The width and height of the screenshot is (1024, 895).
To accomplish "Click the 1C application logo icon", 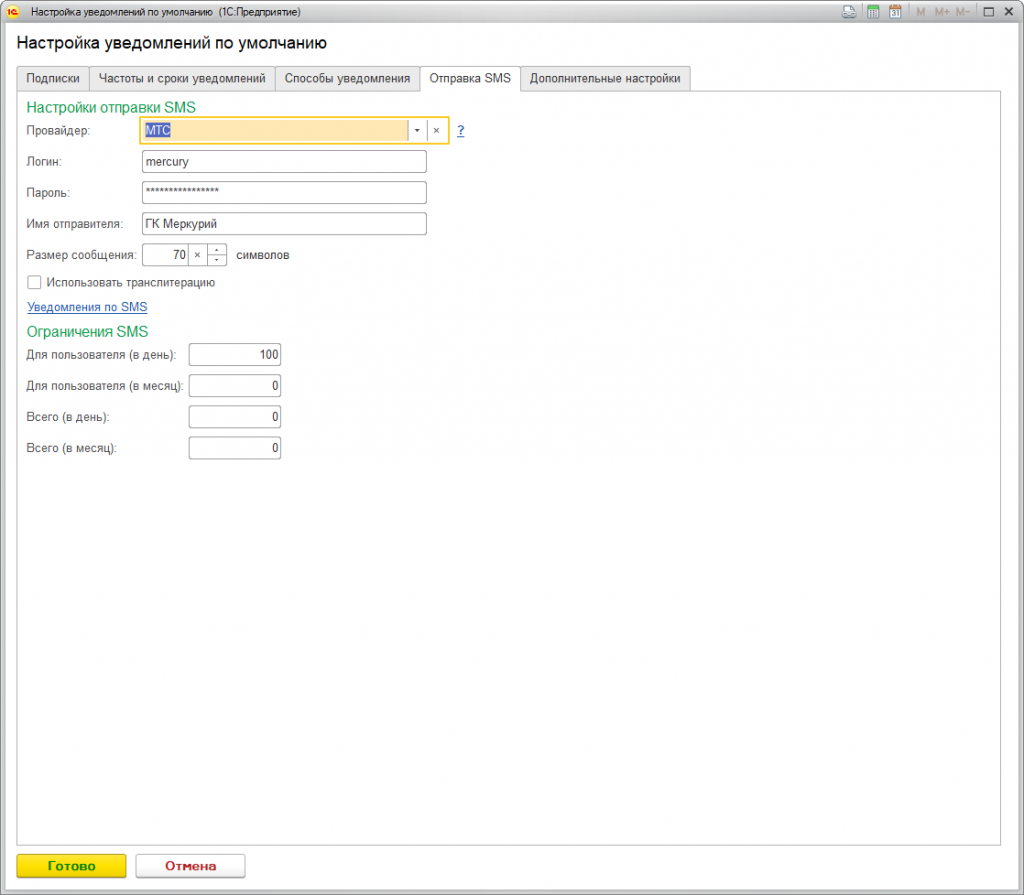I will pyautogui.click(x=13, y=12).
